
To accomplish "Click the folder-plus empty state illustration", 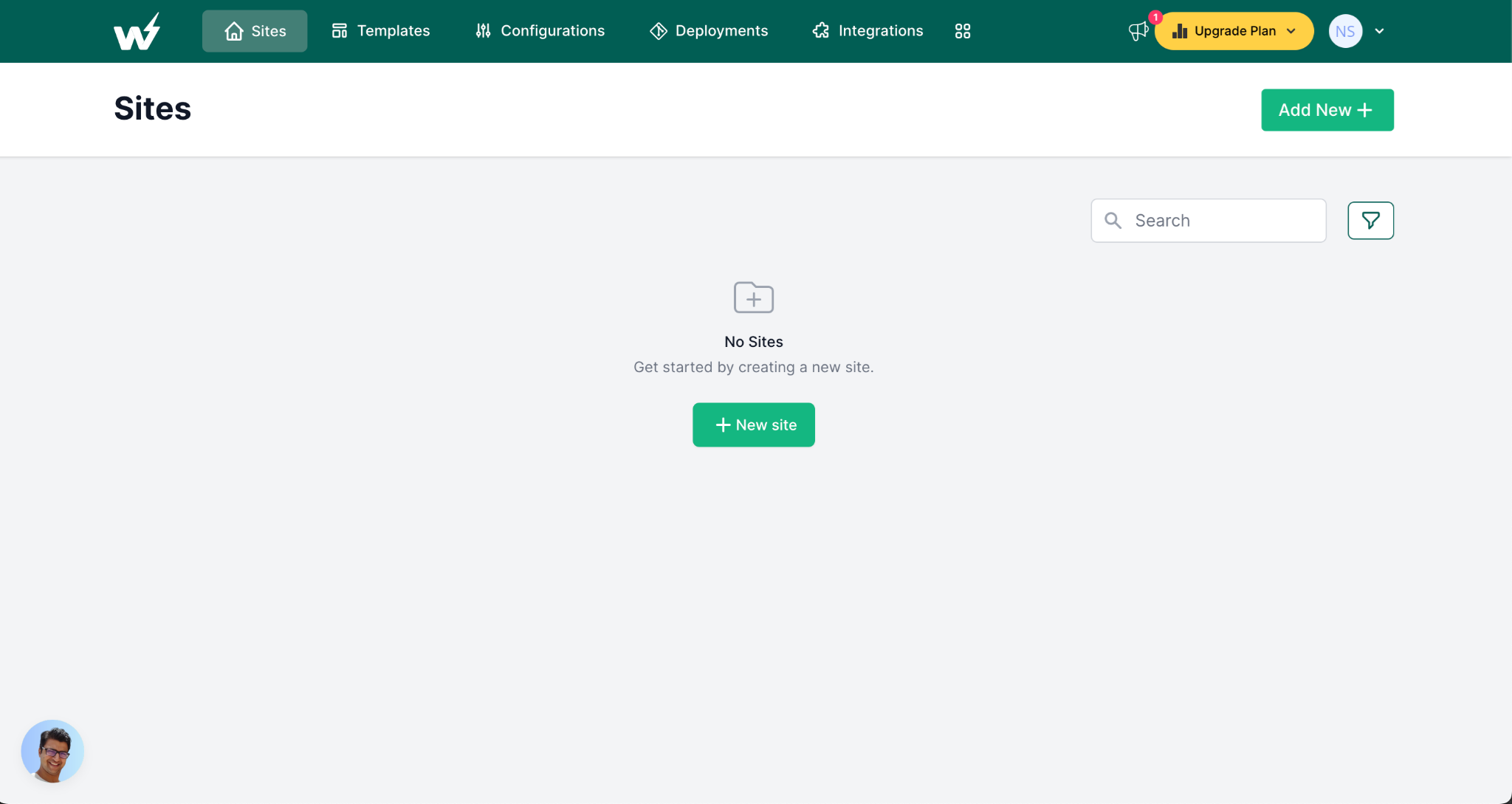I will point(753,298).
